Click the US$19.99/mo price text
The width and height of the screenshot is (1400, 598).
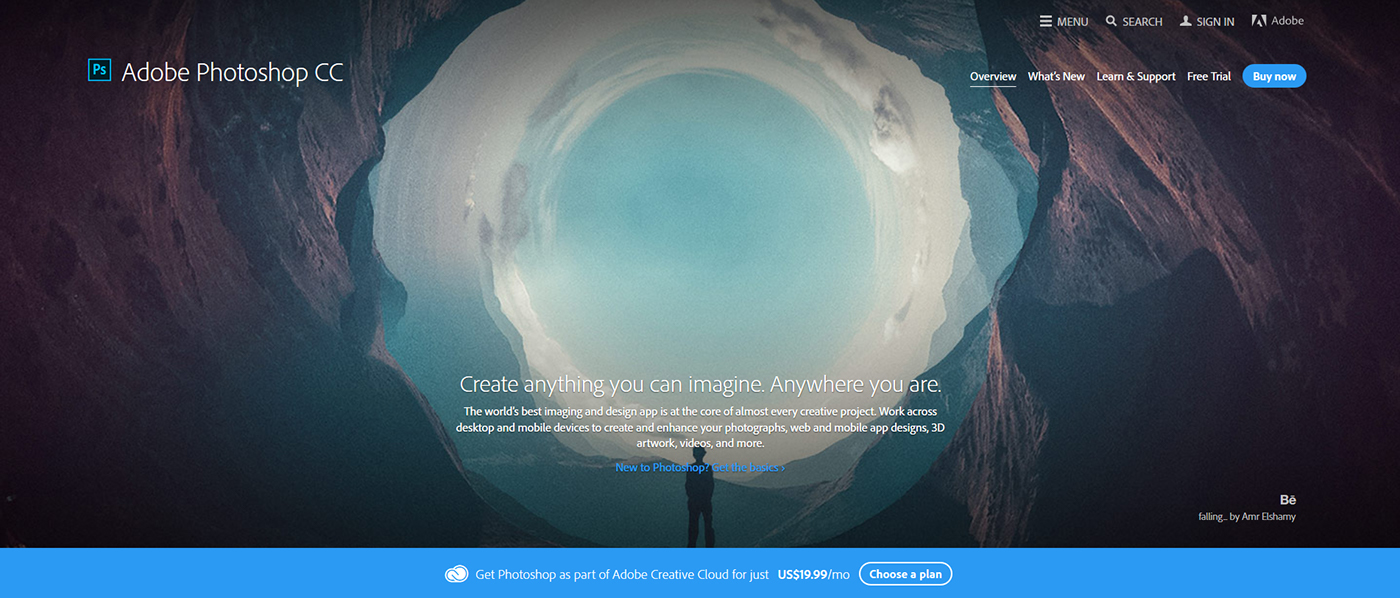(813, 574)
